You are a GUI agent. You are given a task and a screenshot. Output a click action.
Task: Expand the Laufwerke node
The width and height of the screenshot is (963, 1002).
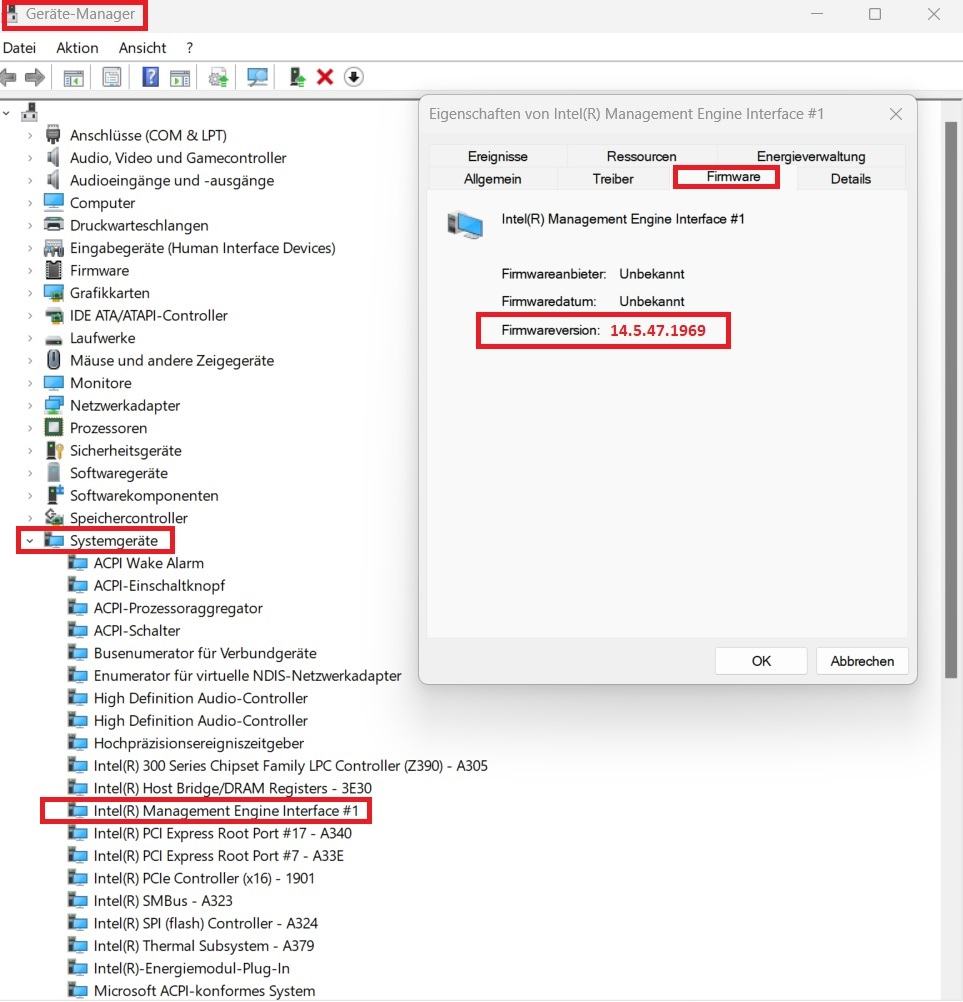[x=30, y=338]
